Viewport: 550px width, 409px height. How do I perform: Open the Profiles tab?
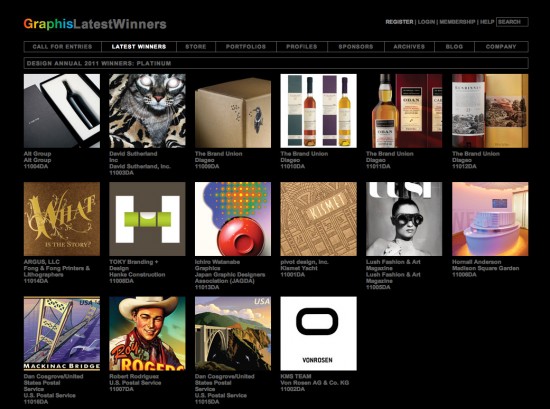[x=302, y=47]
